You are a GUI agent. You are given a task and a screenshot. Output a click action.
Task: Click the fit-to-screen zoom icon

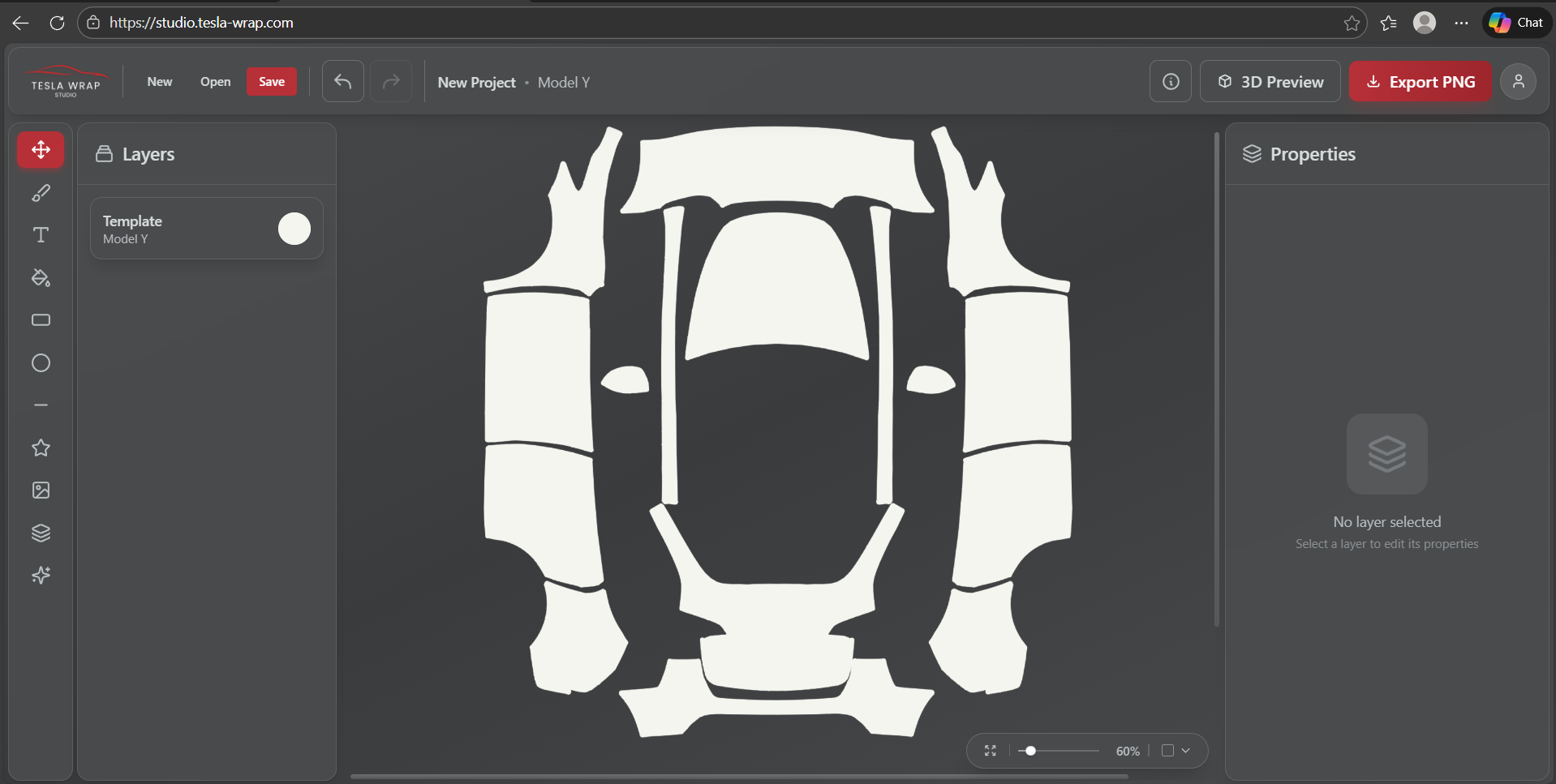pos(991,751)
